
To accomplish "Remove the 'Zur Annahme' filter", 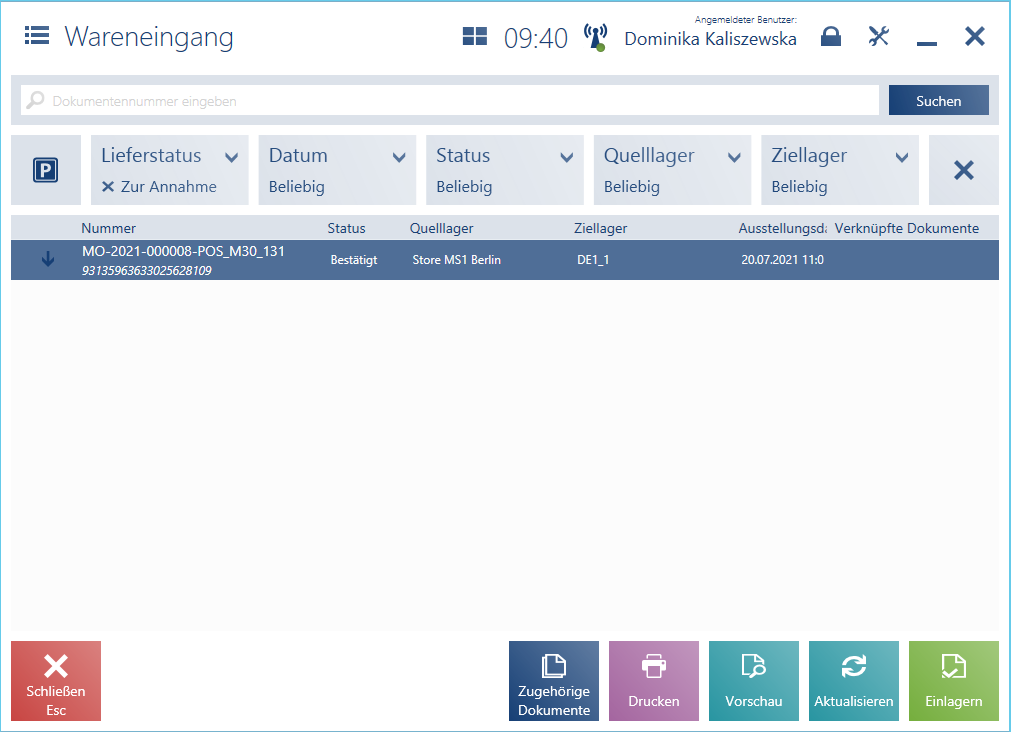I will coord(108,187).
